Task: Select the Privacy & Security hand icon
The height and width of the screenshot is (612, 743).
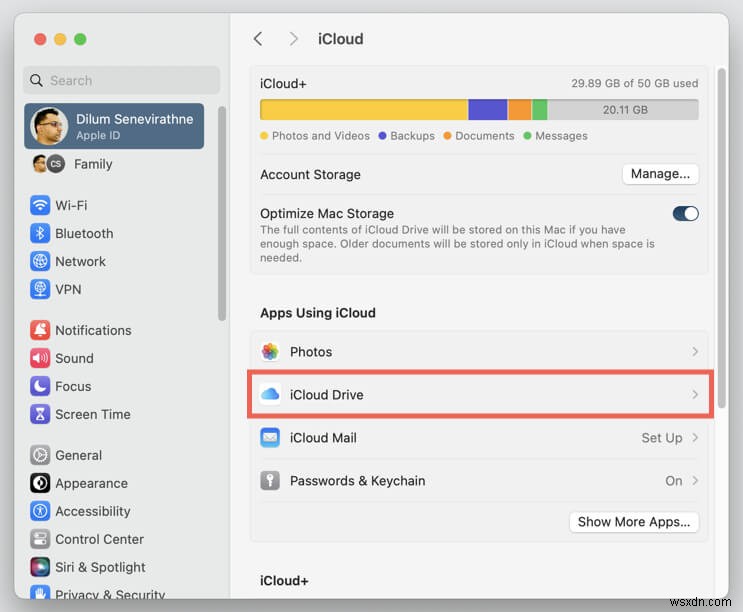Action: coord(40,593)
